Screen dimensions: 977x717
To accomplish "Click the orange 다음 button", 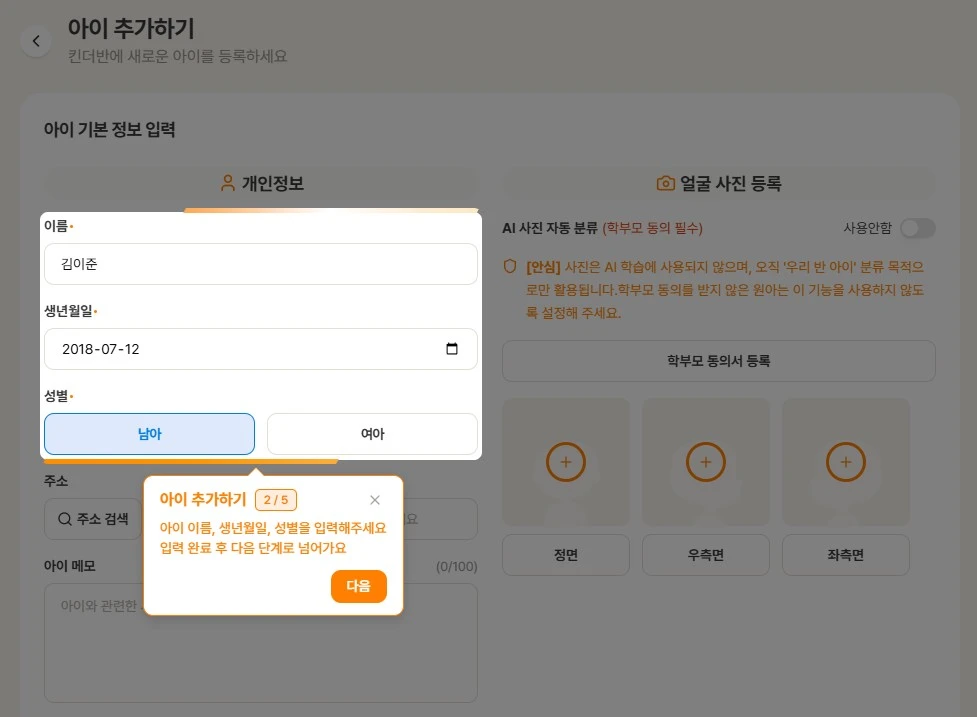I will 359,586.
